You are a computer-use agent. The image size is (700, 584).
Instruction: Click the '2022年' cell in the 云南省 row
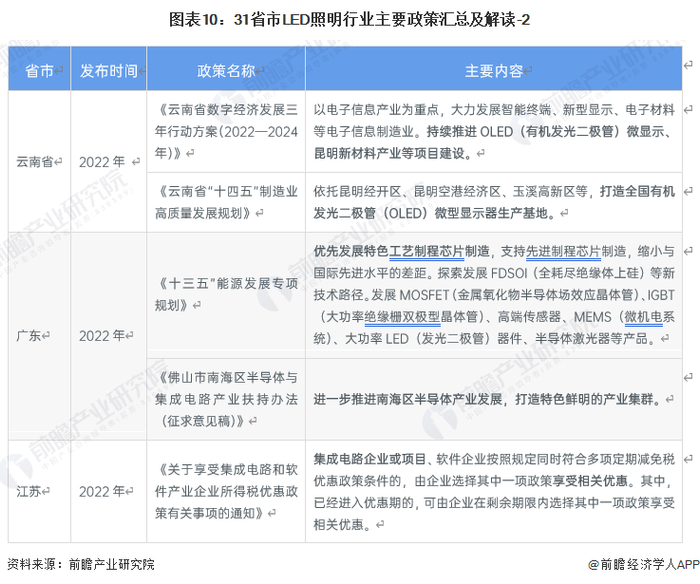pyautogui.click(x=108, y=162)
